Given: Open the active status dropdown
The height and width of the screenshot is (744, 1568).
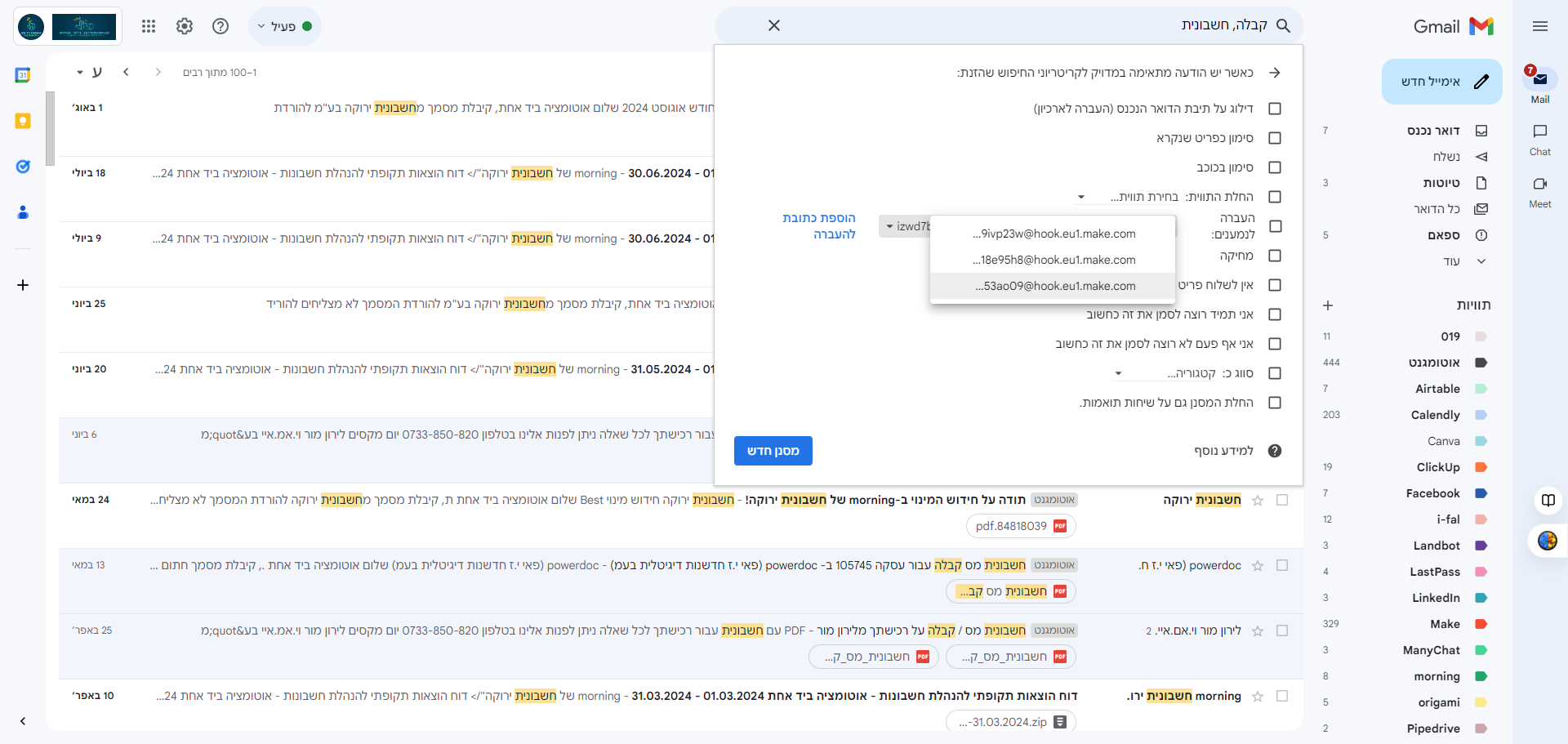Looking at the screenshot, I should click(x=285, y=26).
